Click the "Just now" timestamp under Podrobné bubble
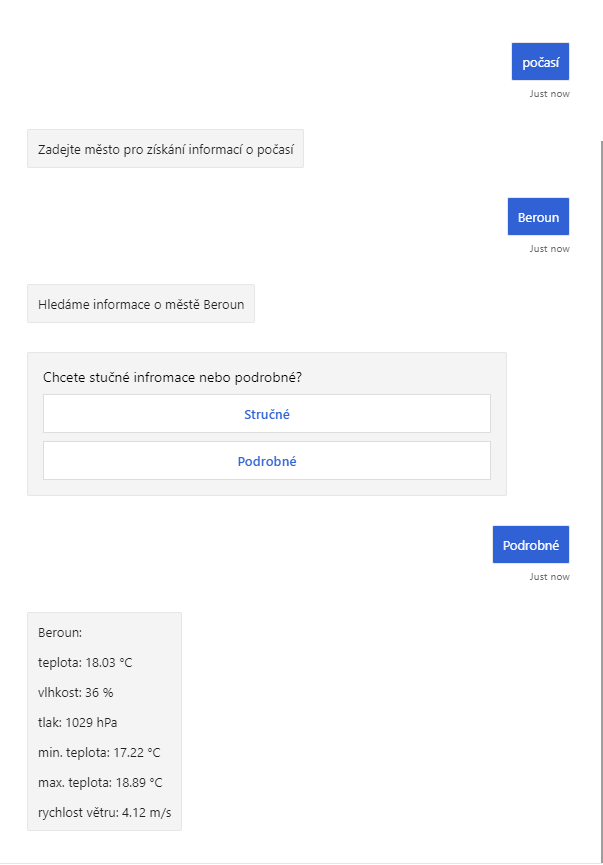This screenshot has width=603, height=865. click(549, 577)
